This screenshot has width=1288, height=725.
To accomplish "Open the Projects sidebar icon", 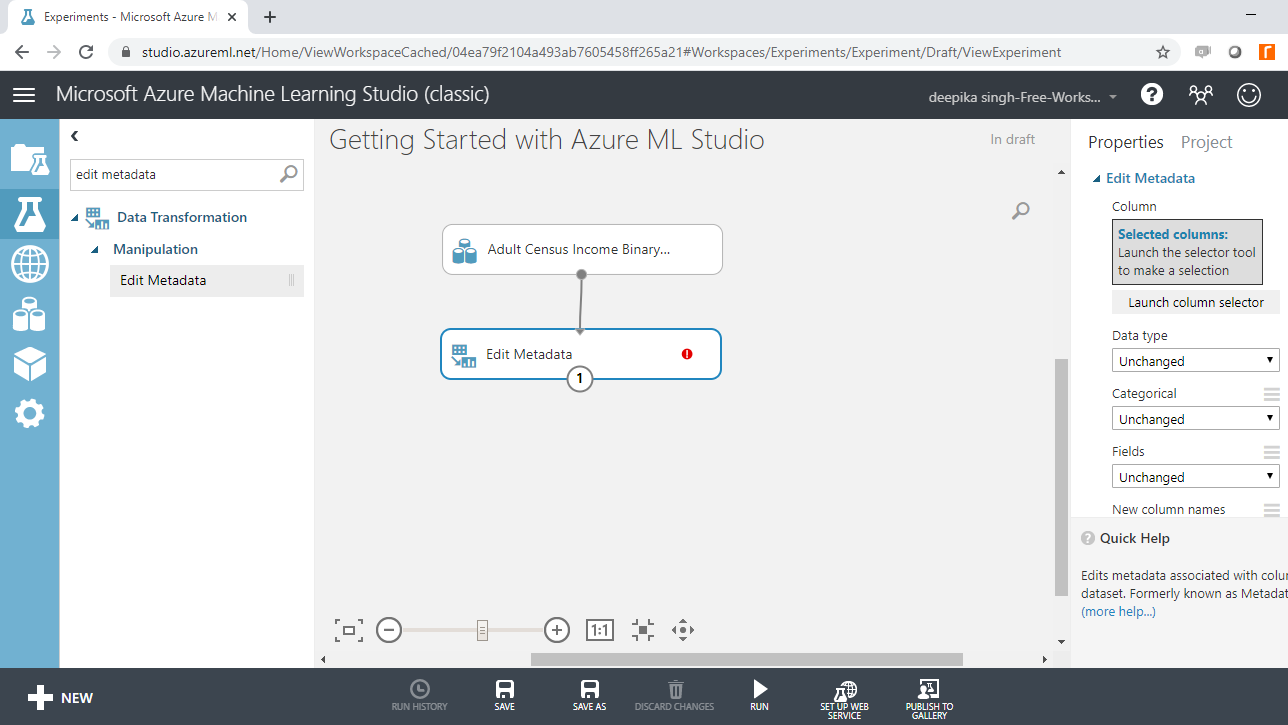I will 29,159.
